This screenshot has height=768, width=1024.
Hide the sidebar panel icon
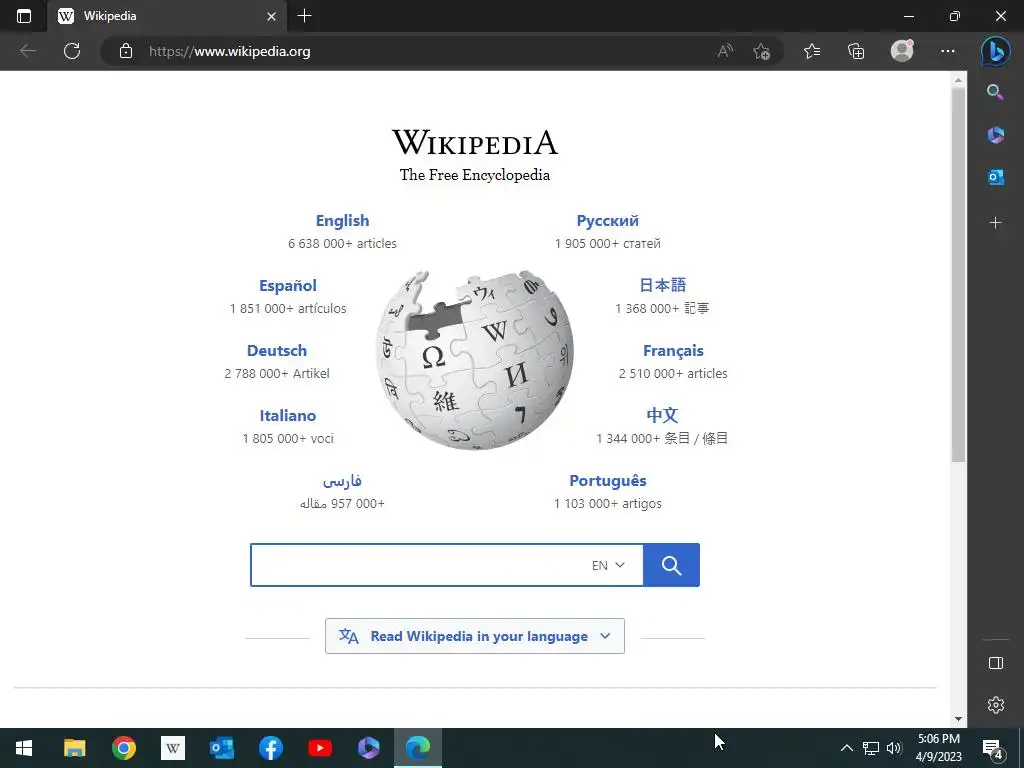pyautogui.click(x=995, y=663)
